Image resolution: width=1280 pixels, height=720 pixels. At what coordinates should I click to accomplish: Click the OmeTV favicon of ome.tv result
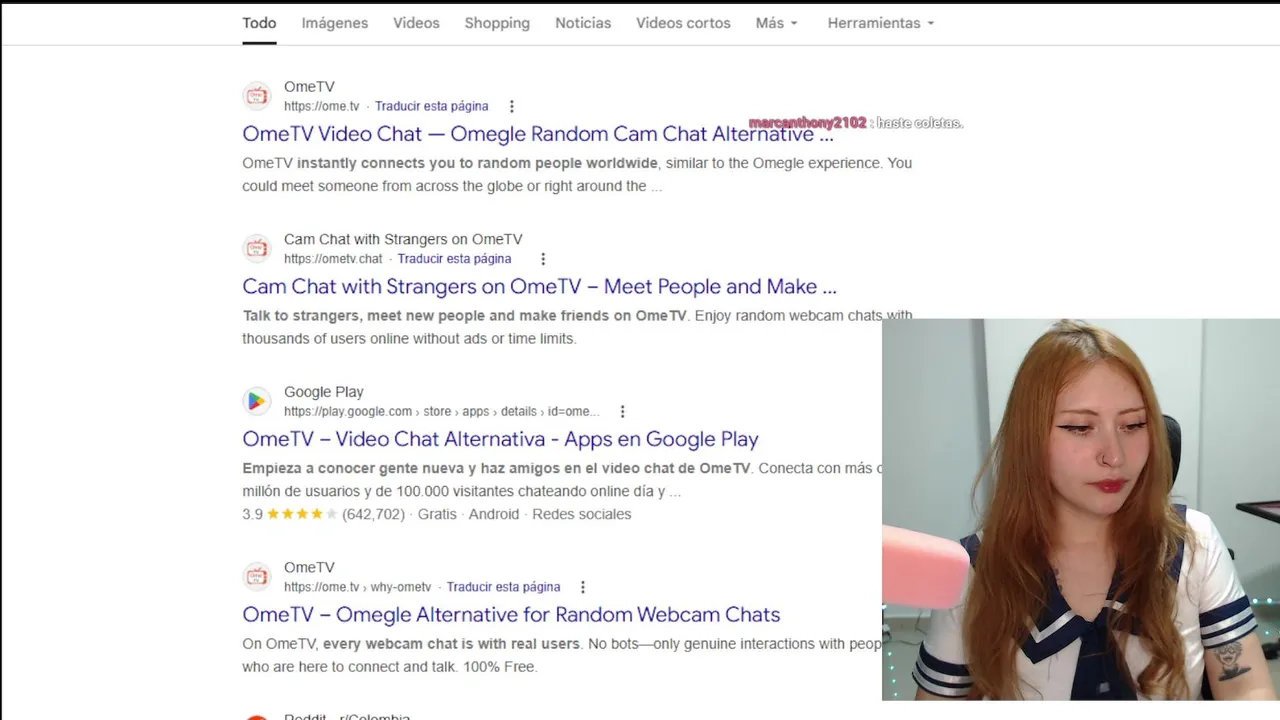[257, 96]
